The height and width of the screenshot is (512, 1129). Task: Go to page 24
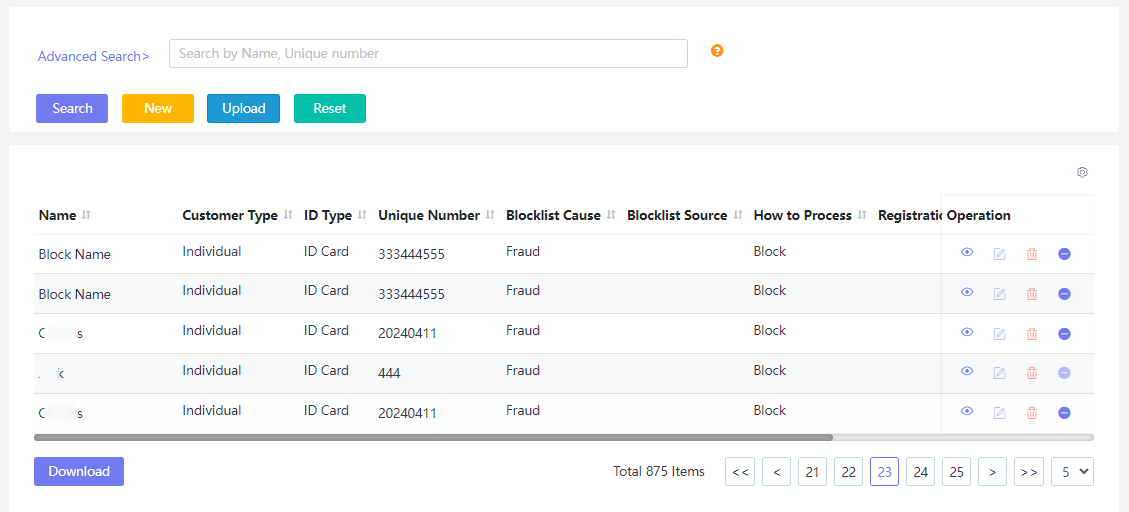[920, 472]
